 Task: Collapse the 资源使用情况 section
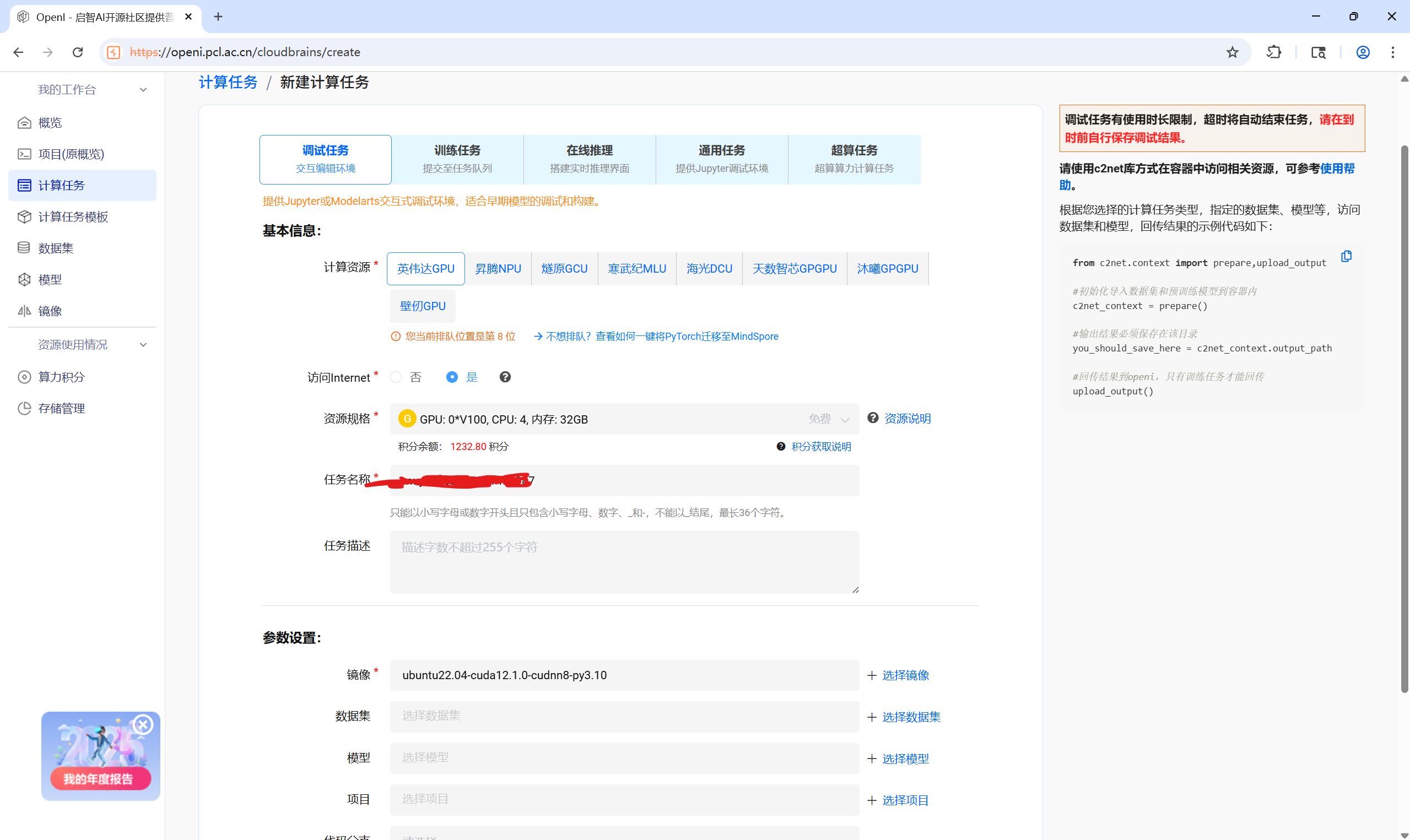143,344
